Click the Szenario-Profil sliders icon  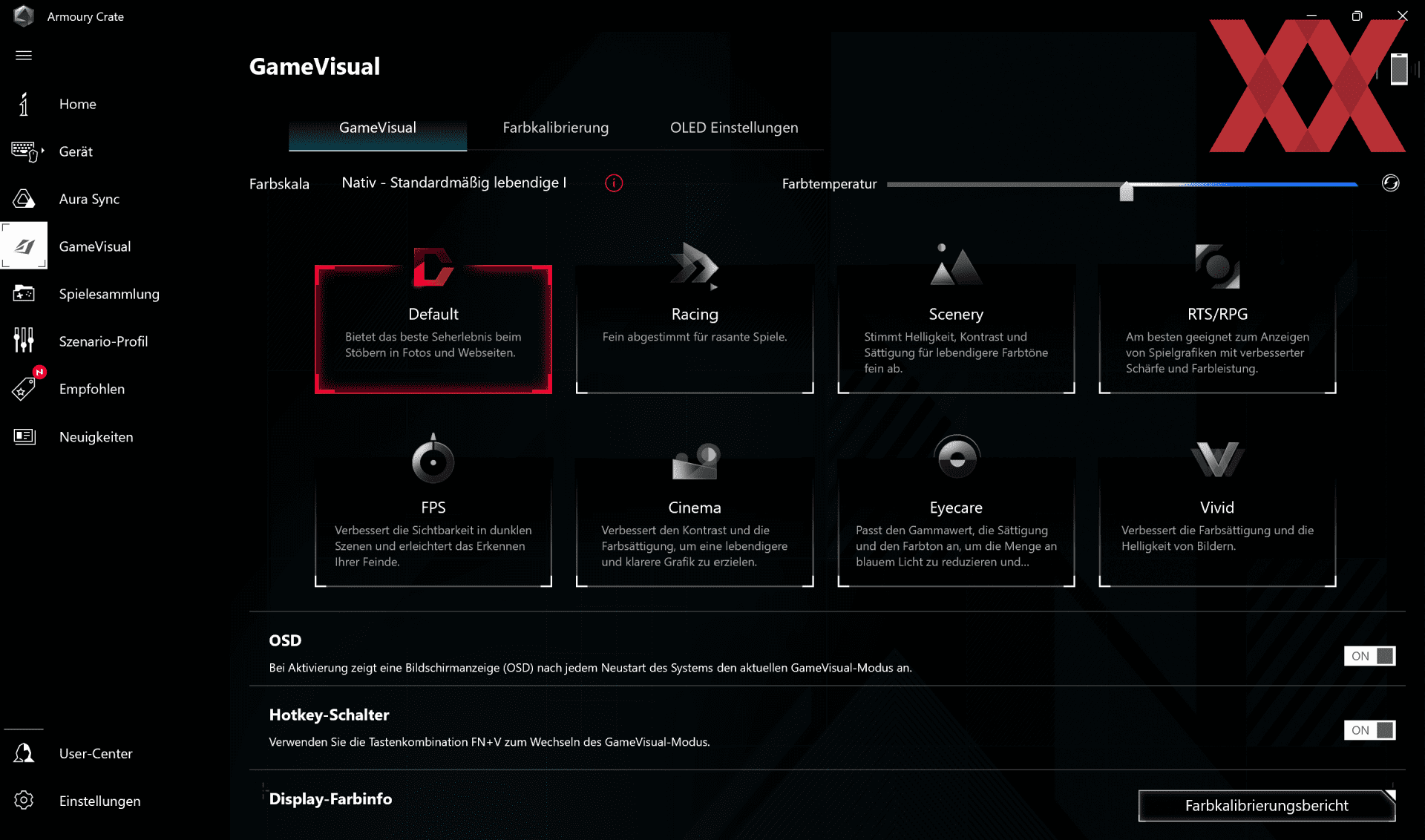click(x=24, y=341)
